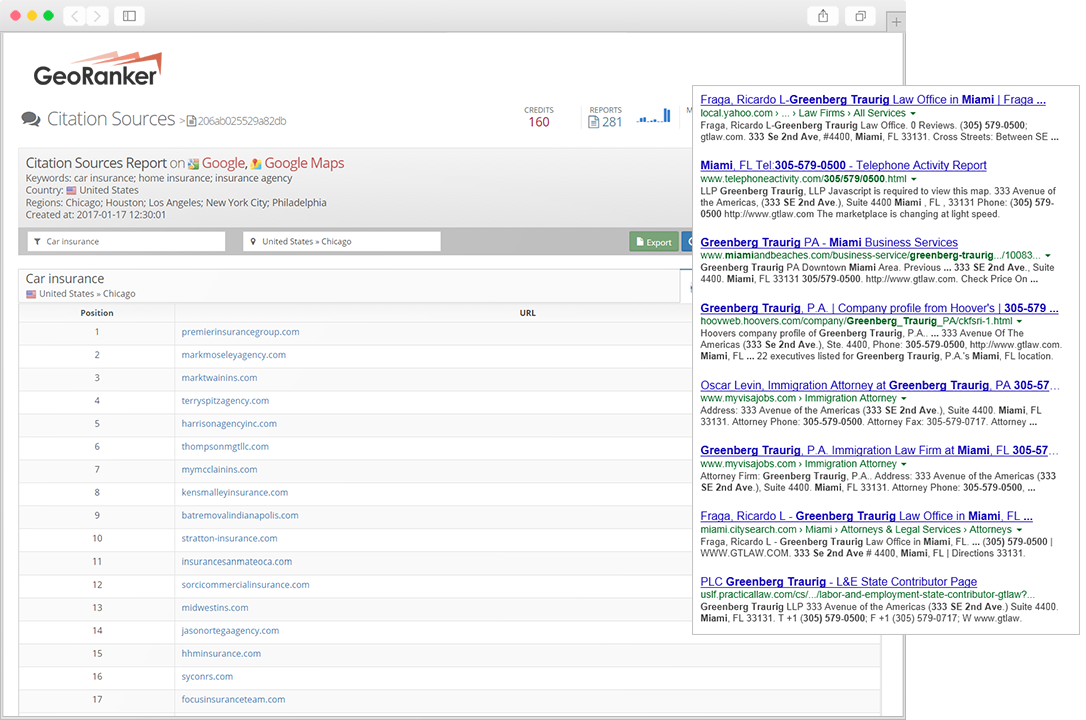Open midwestins.com link

[x=215, y=608]
